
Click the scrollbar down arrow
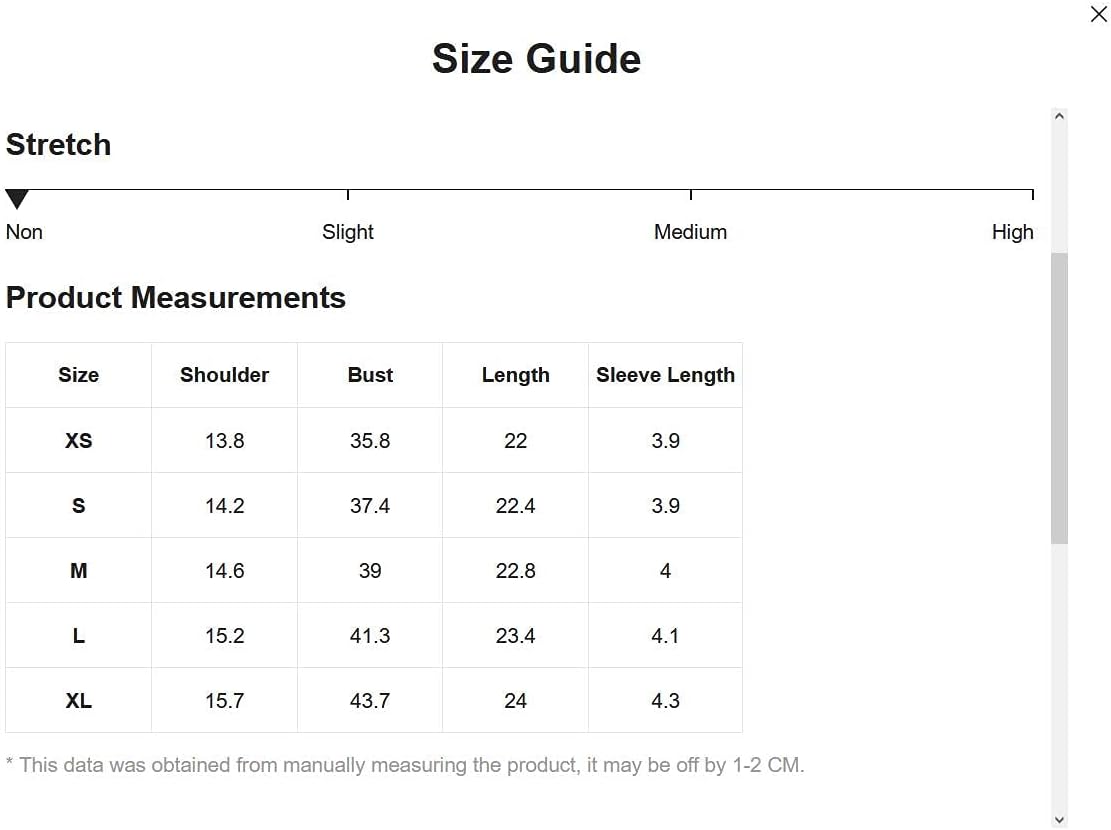pyautogui.click(x=1059, y=820)
